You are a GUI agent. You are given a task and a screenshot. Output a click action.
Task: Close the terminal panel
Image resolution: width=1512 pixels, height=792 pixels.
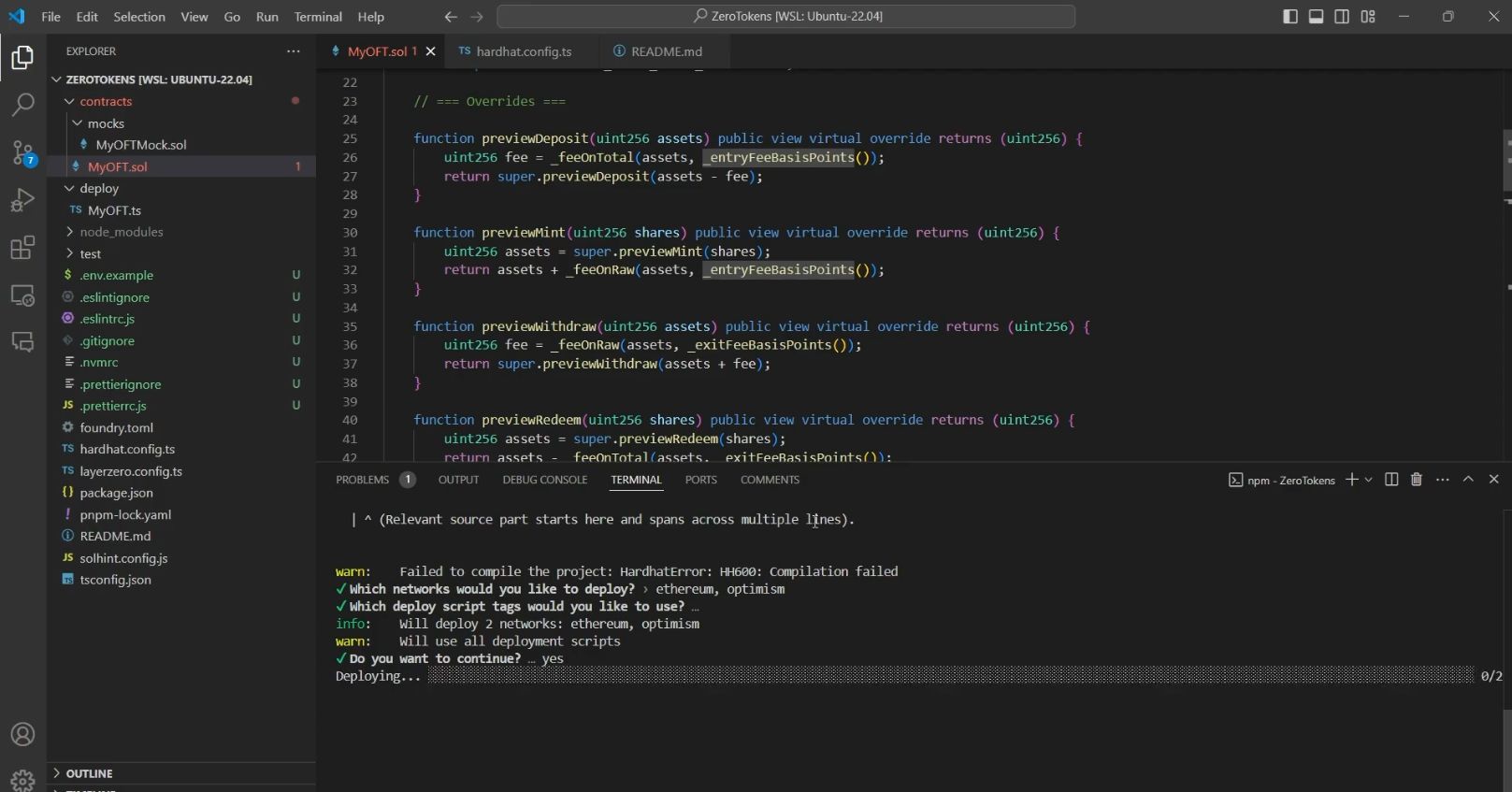tap(1493, 480)
